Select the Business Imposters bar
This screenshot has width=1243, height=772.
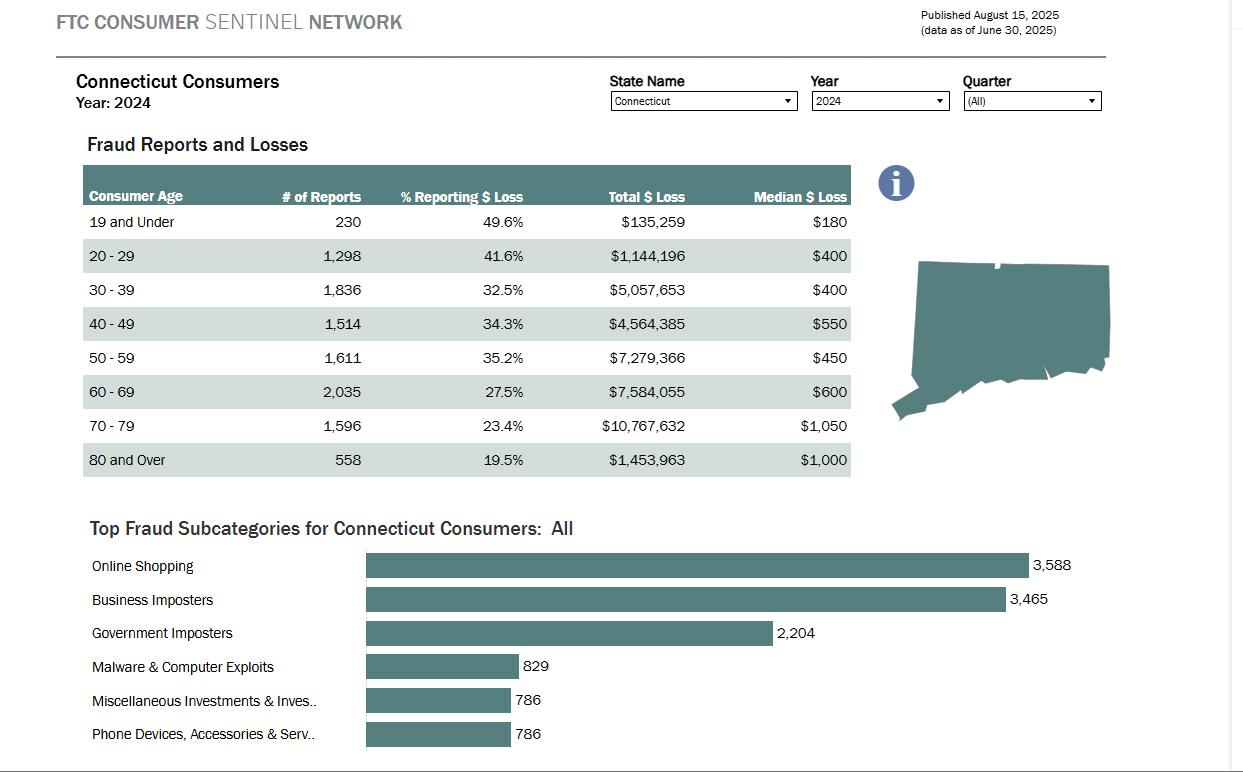point(685,600)
